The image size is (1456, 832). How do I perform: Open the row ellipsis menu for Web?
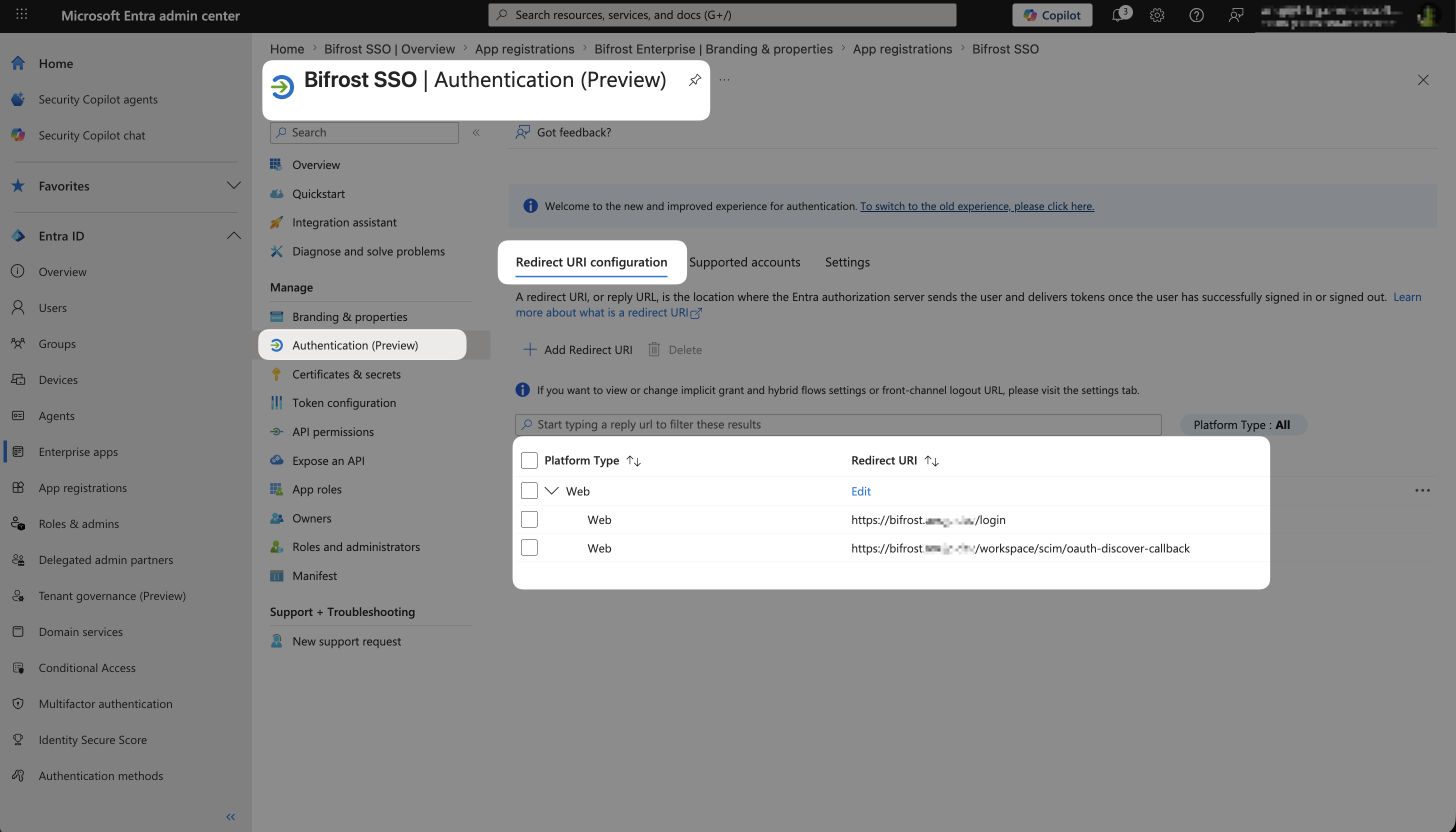pos(1422,491)
